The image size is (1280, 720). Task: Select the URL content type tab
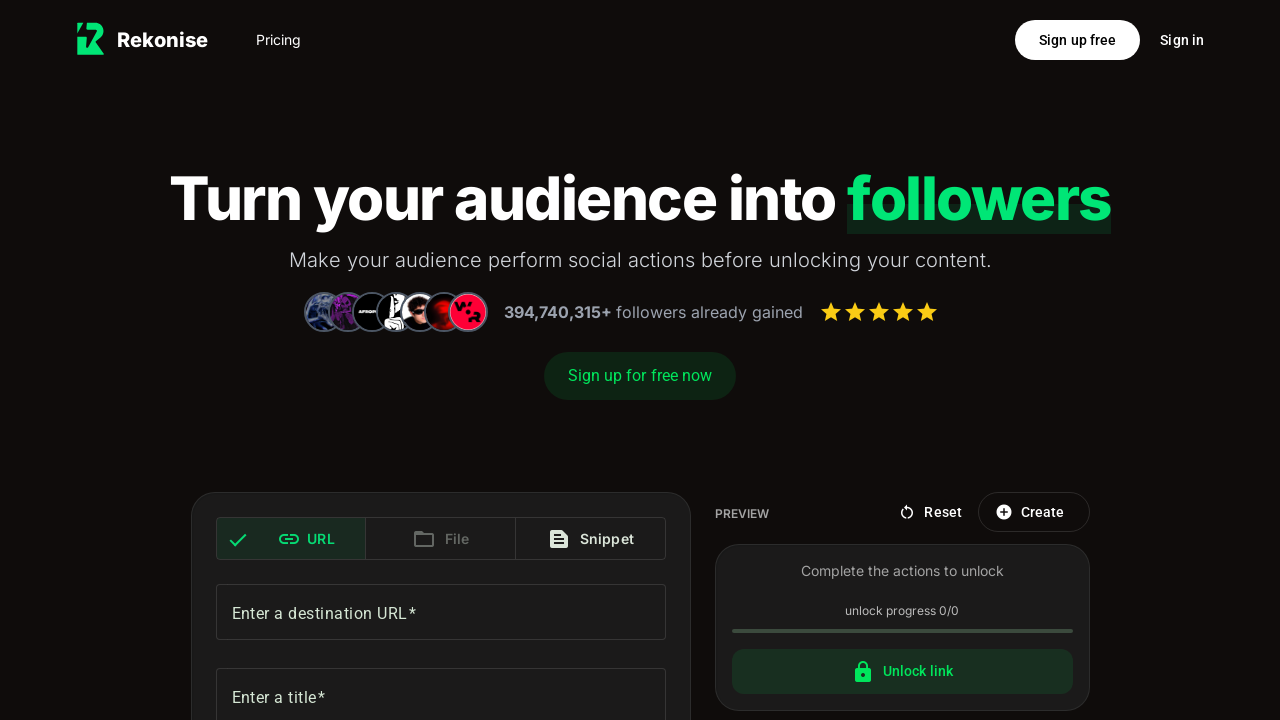pyautogui.click(x=291, y=539)
